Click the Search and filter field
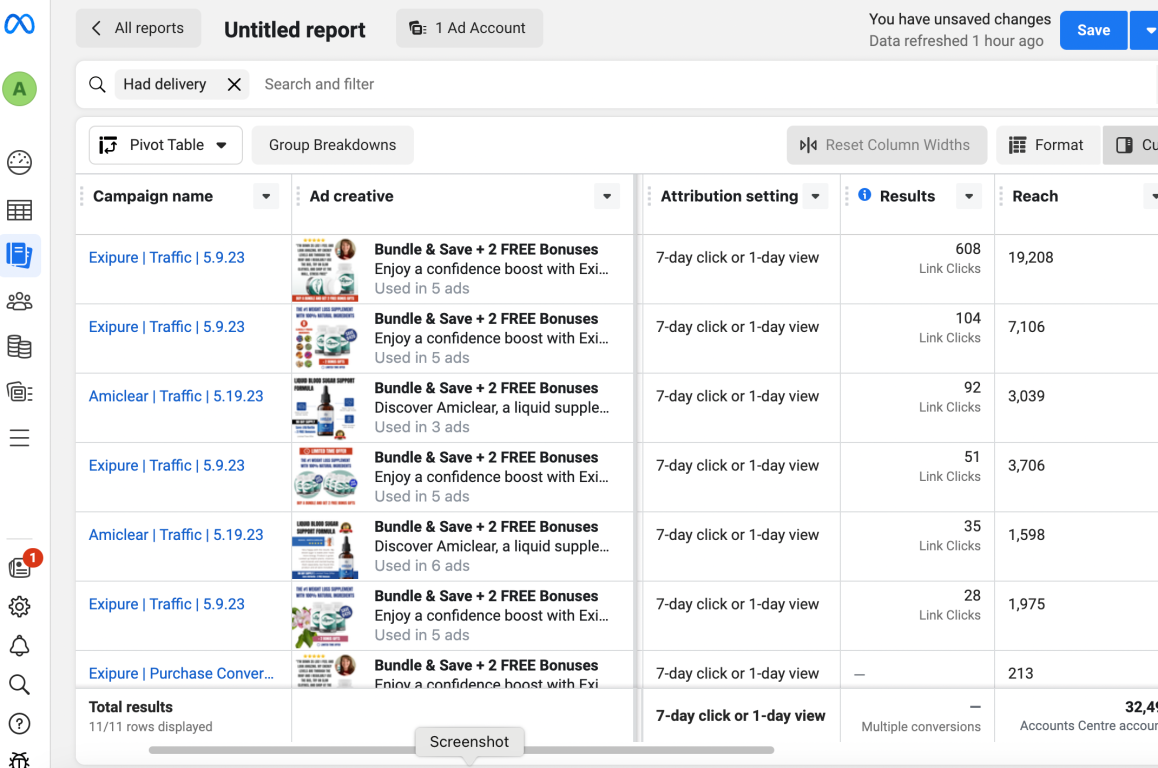This screenshot has height=768, width=1158. pyautogui.click(x=702, y=84)
